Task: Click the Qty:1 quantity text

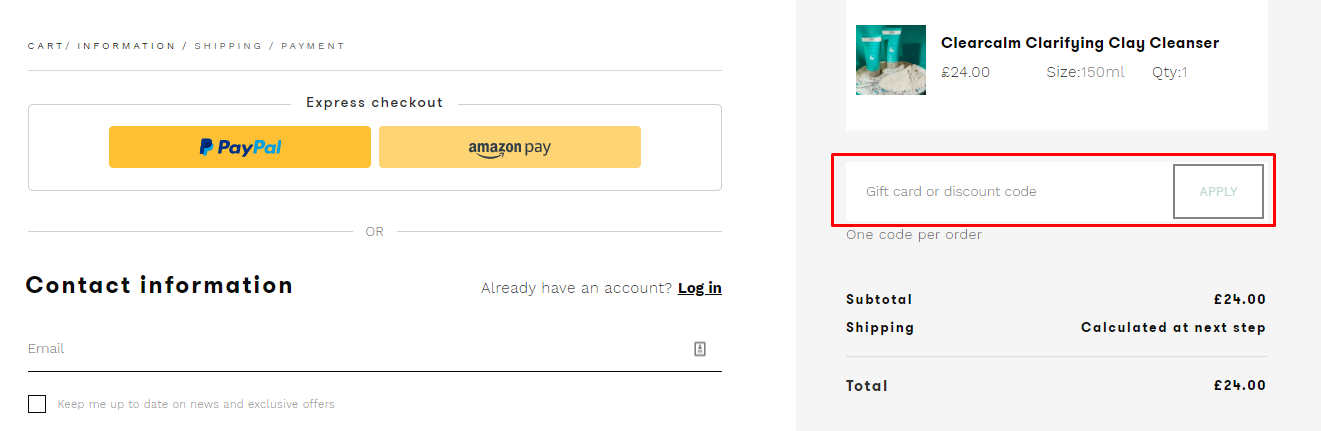Action: point(1169,72)
